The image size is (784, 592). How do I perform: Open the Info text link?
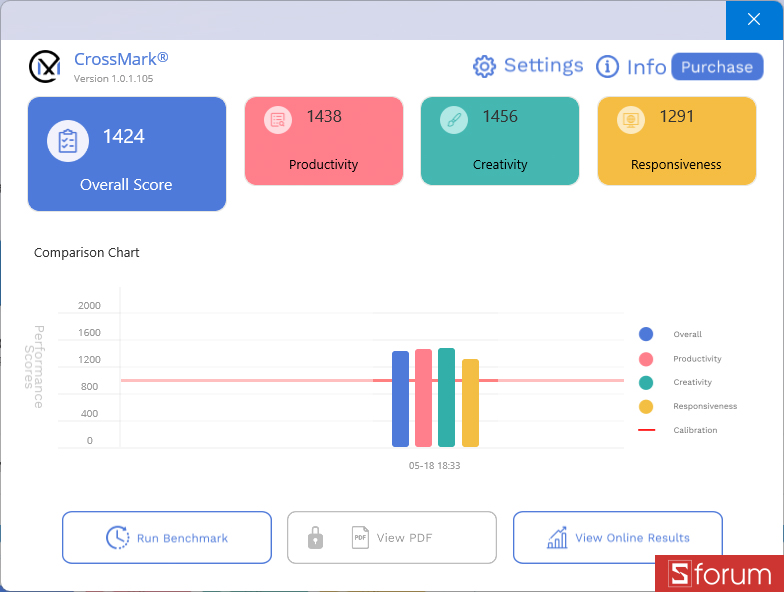[646, 67]
